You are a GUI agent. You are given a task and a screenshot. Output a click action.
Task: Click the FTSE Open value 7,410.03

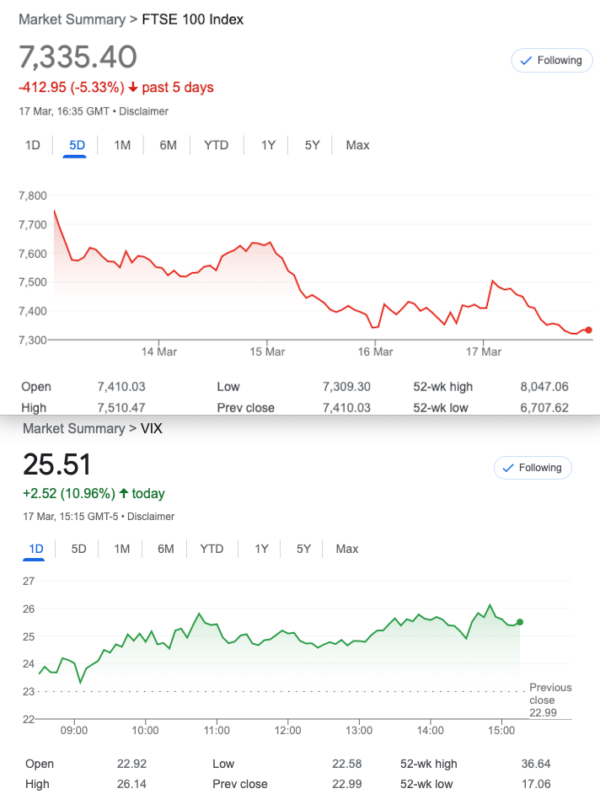tap(122, 387)
